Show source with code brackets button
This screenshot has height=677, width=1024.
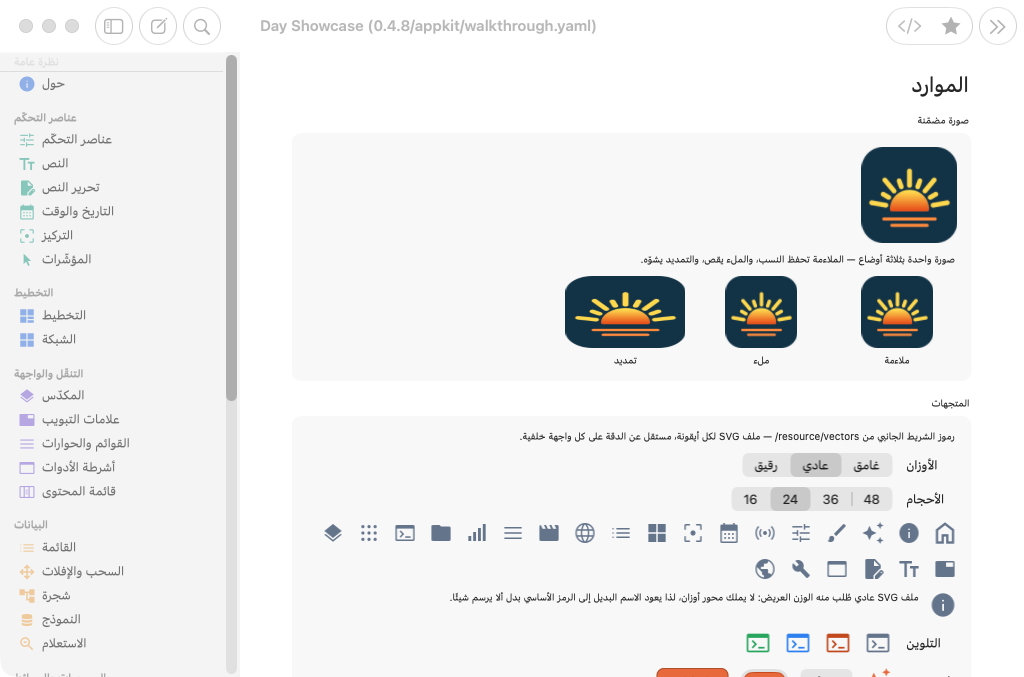point(909,26)
